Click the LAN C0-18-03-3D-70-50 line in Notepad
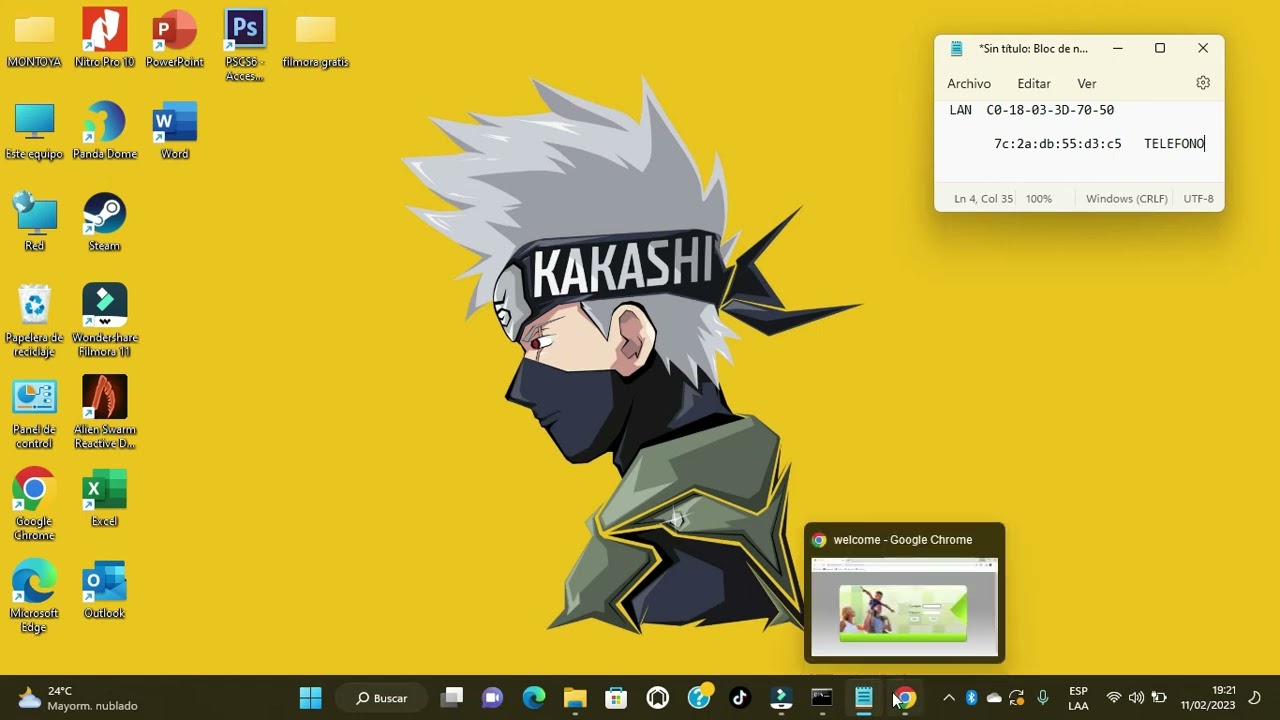Image resolution: width=1280 pixels, height=720 pixels. [1031, 110]
